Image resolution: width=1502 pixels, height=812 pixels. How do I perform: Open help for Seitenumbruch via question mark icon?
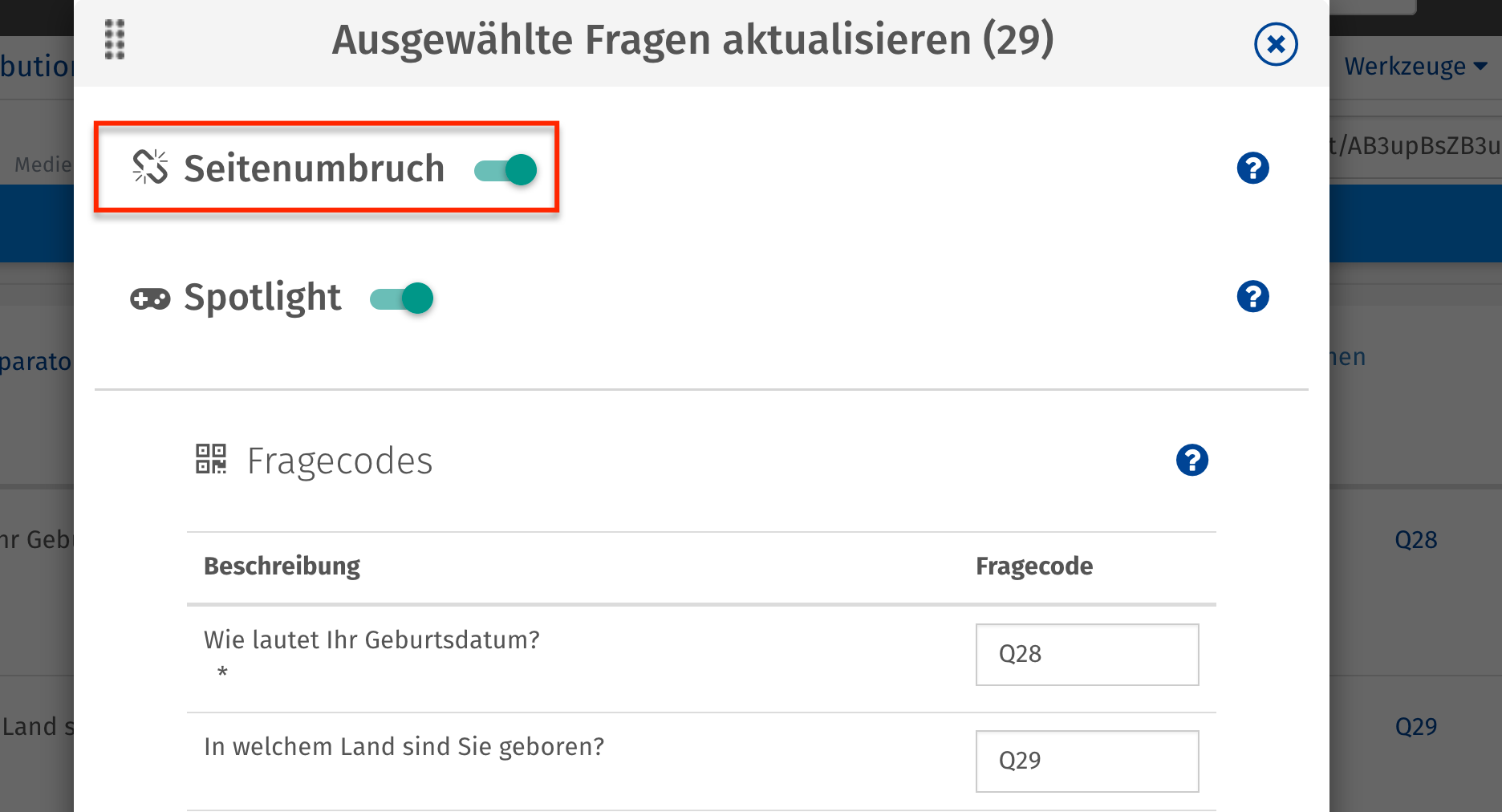coord(1252,168)
